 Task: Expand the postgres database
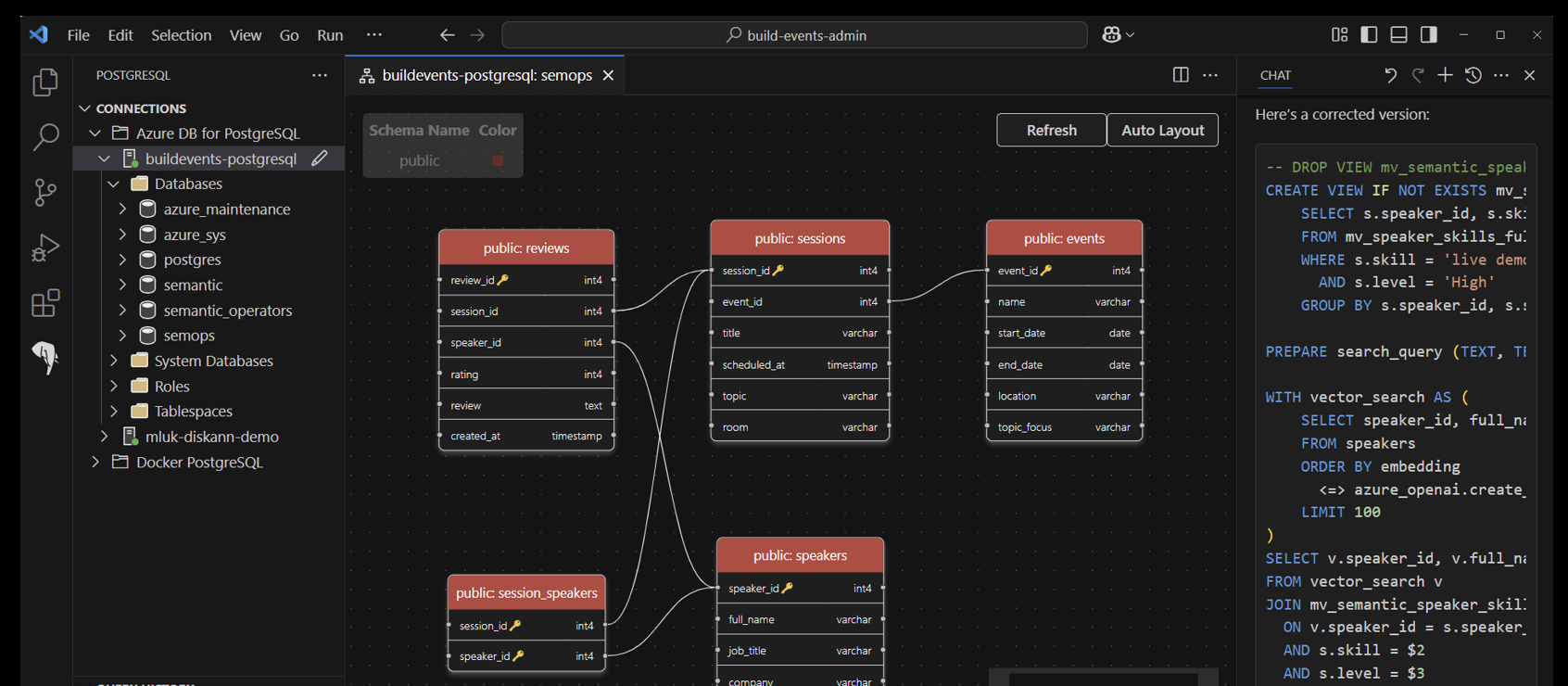[123, 260]
